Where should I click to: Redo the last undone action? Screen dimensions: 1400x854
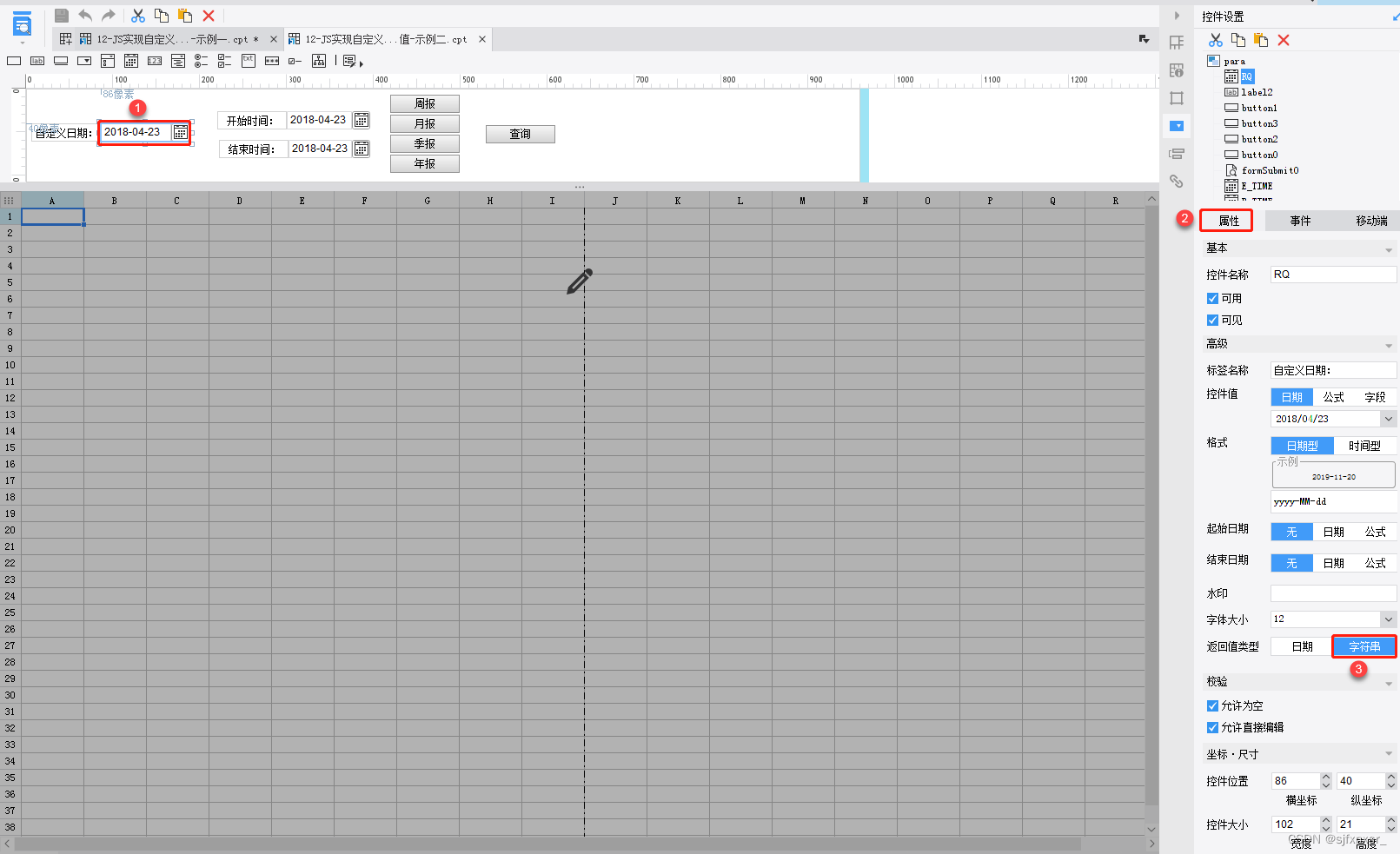108,15
